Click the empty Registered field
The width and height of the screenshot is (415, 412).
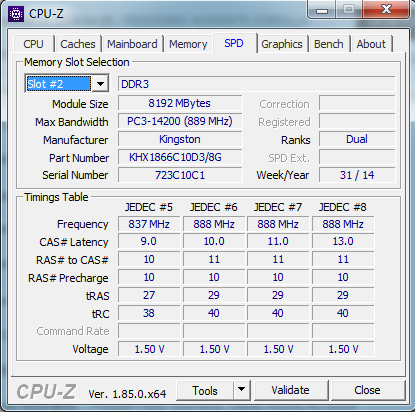(x=357, y=121)
